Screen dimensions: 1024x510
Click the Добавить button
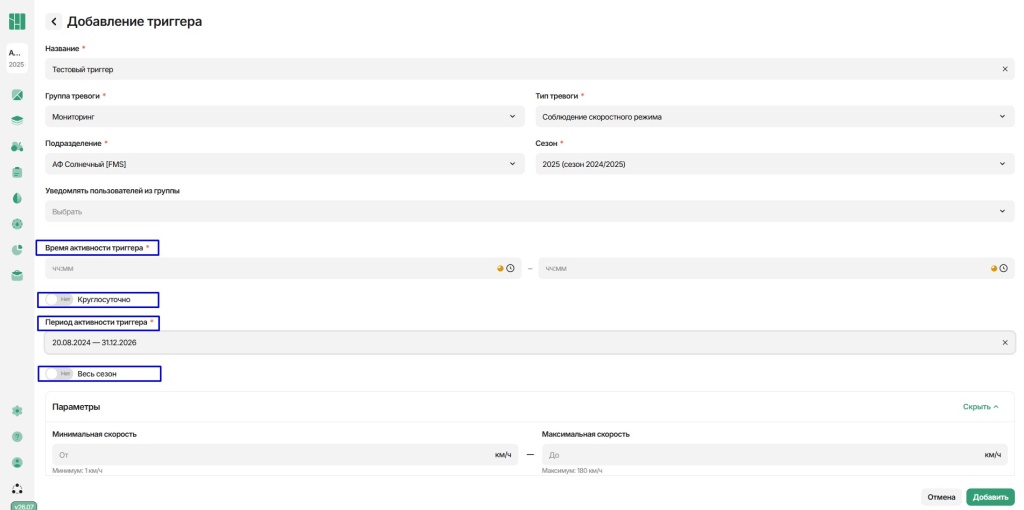coord(991,497)
